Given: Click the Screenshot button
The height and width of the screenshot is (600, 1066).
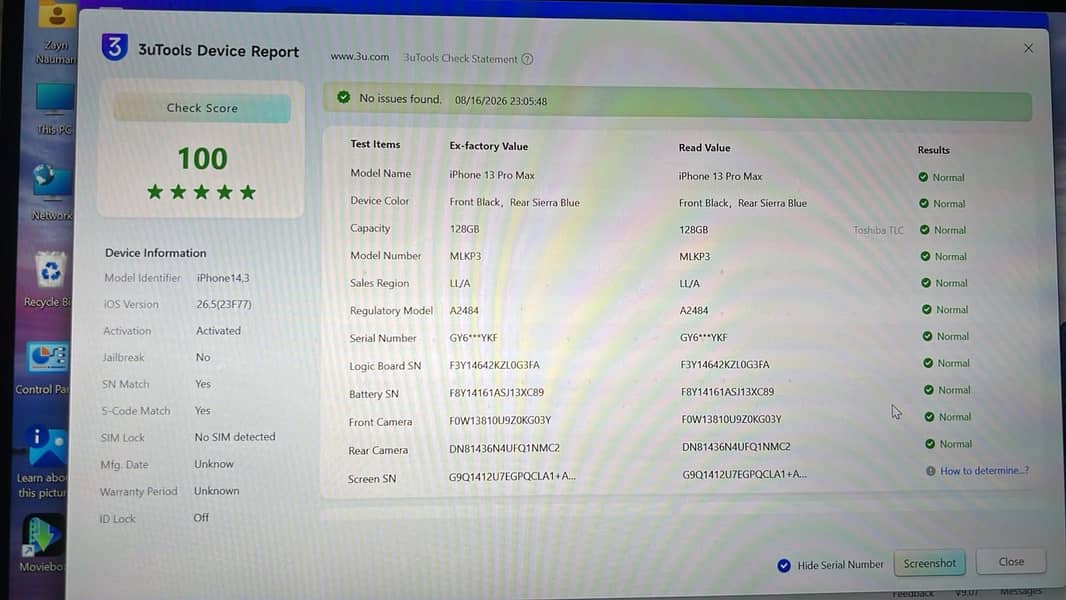Looking at the screenshot, I should tap(929, 563).
